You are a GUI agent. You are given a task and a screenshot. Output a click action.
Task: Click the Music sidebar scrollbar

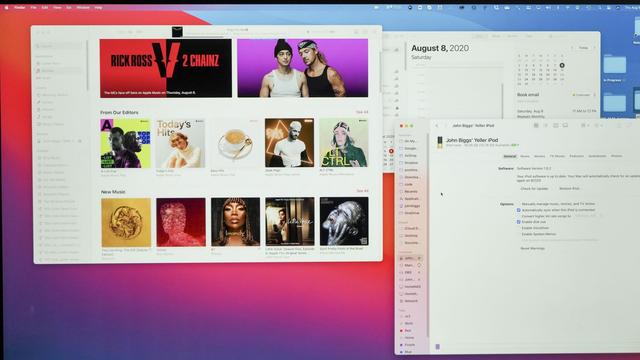click(87, 65)
